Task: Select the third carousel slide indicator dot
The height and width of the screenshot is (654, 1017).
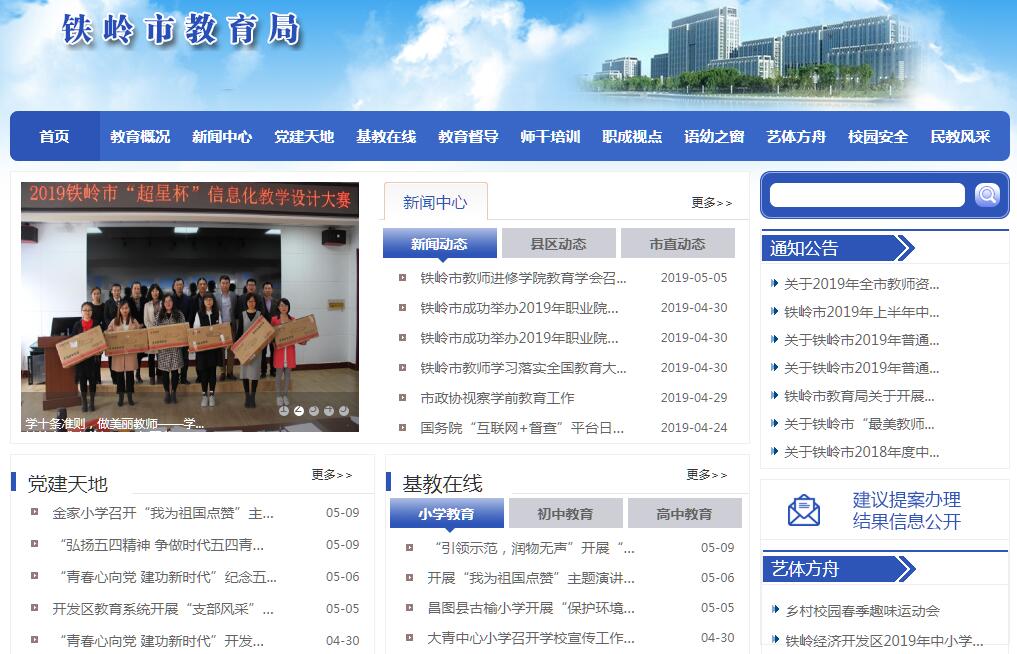Action: [x=314, y=411]
